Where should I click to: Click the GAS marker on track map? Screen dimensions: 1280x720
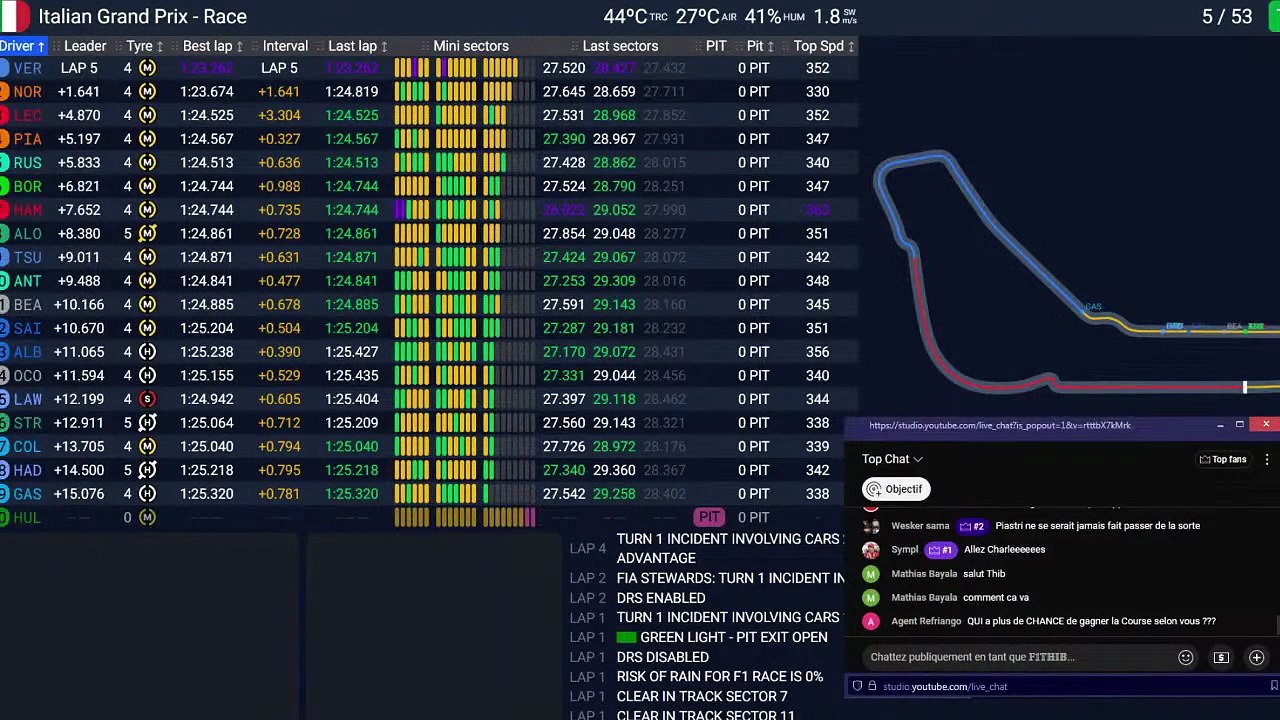pos(1093,307)
